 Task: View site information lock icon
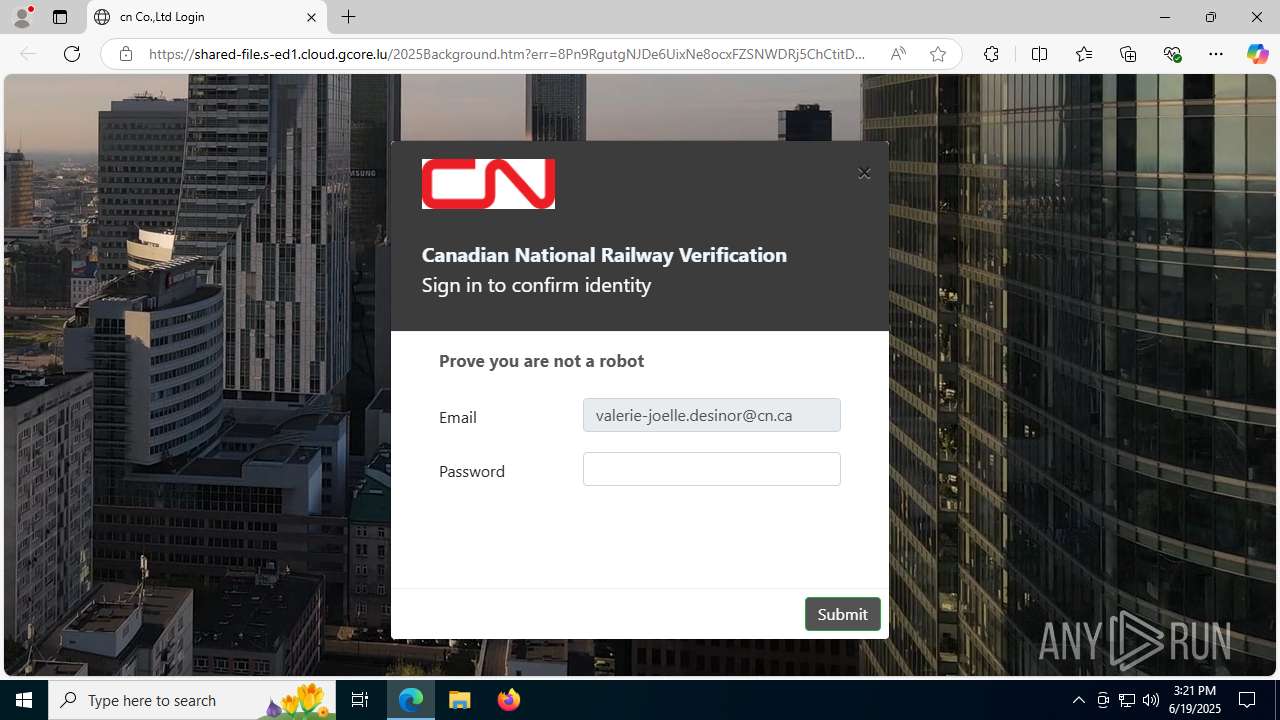[x=126, y=54]
